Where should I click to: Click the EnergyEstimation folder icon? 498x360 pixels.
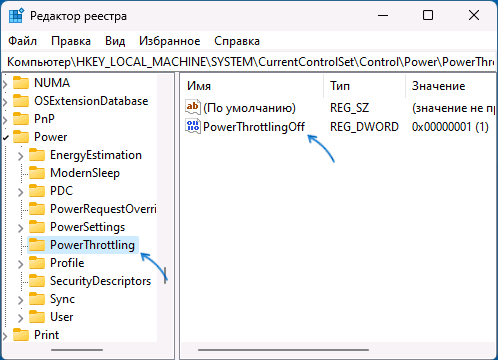(x=37, y=155)
